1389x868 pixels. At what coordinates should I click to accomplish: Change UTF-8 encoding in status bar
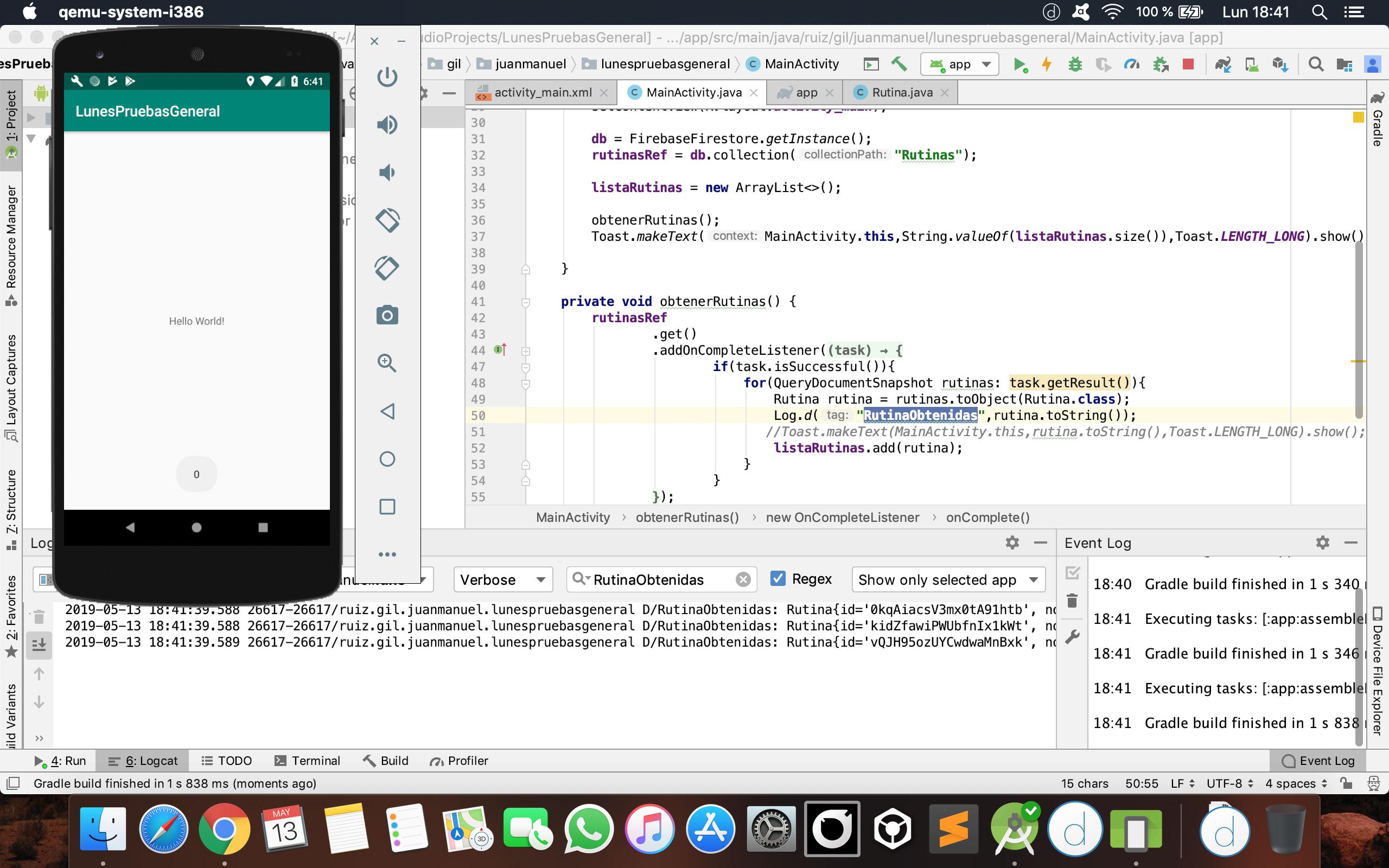1230,783
